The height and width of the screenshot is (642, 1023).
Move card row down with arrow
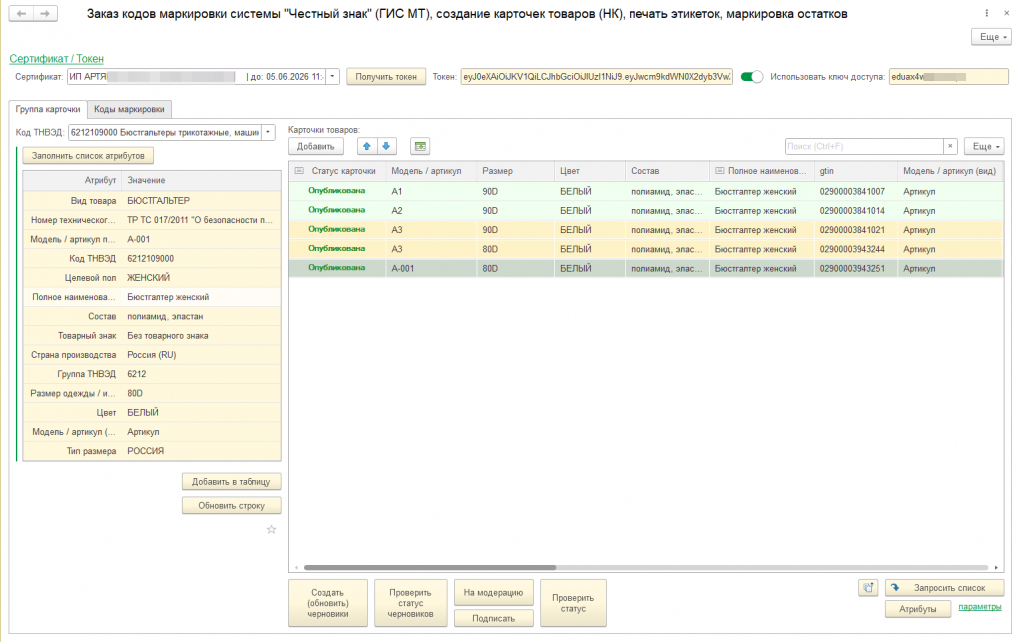coord(387,146)
